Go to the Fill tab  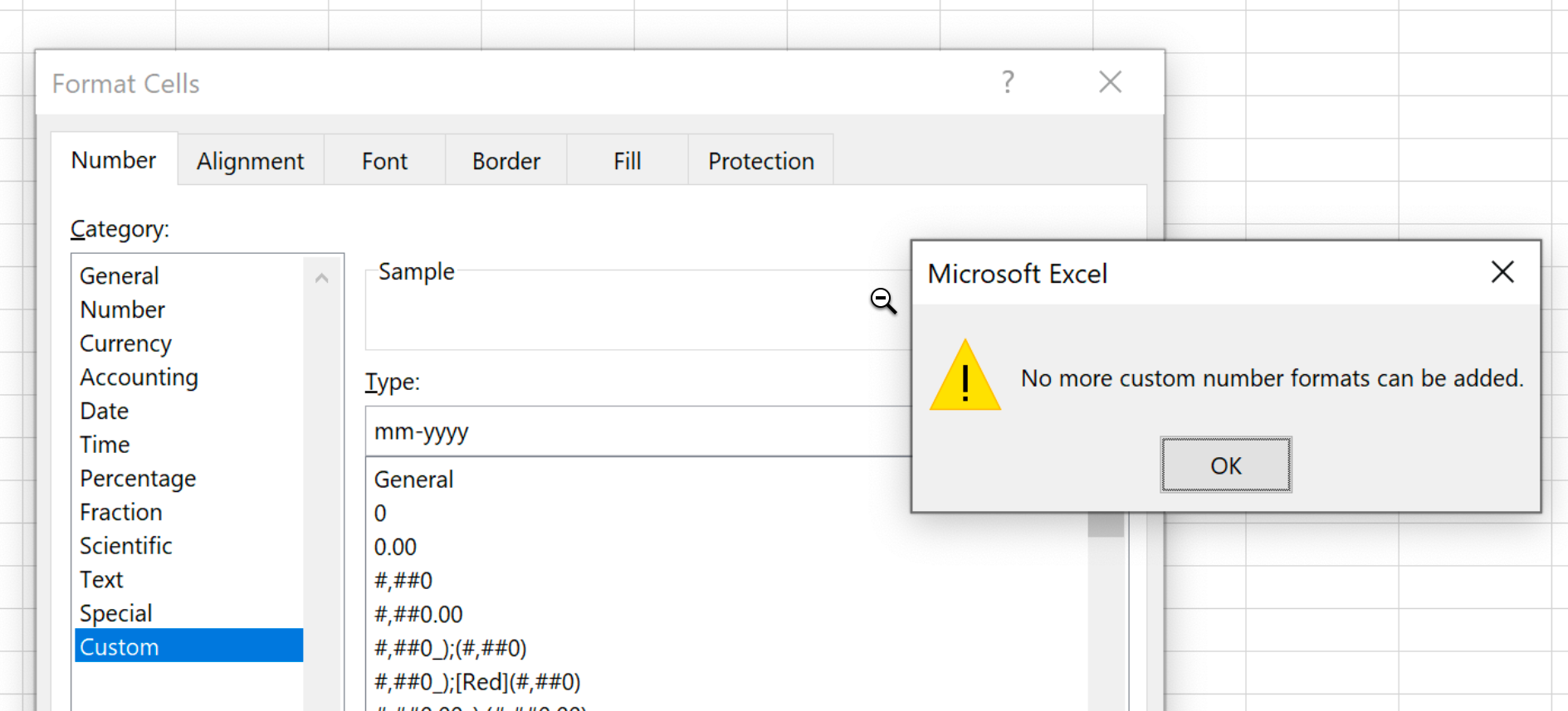pyautogui.click(x=628, y=161)
